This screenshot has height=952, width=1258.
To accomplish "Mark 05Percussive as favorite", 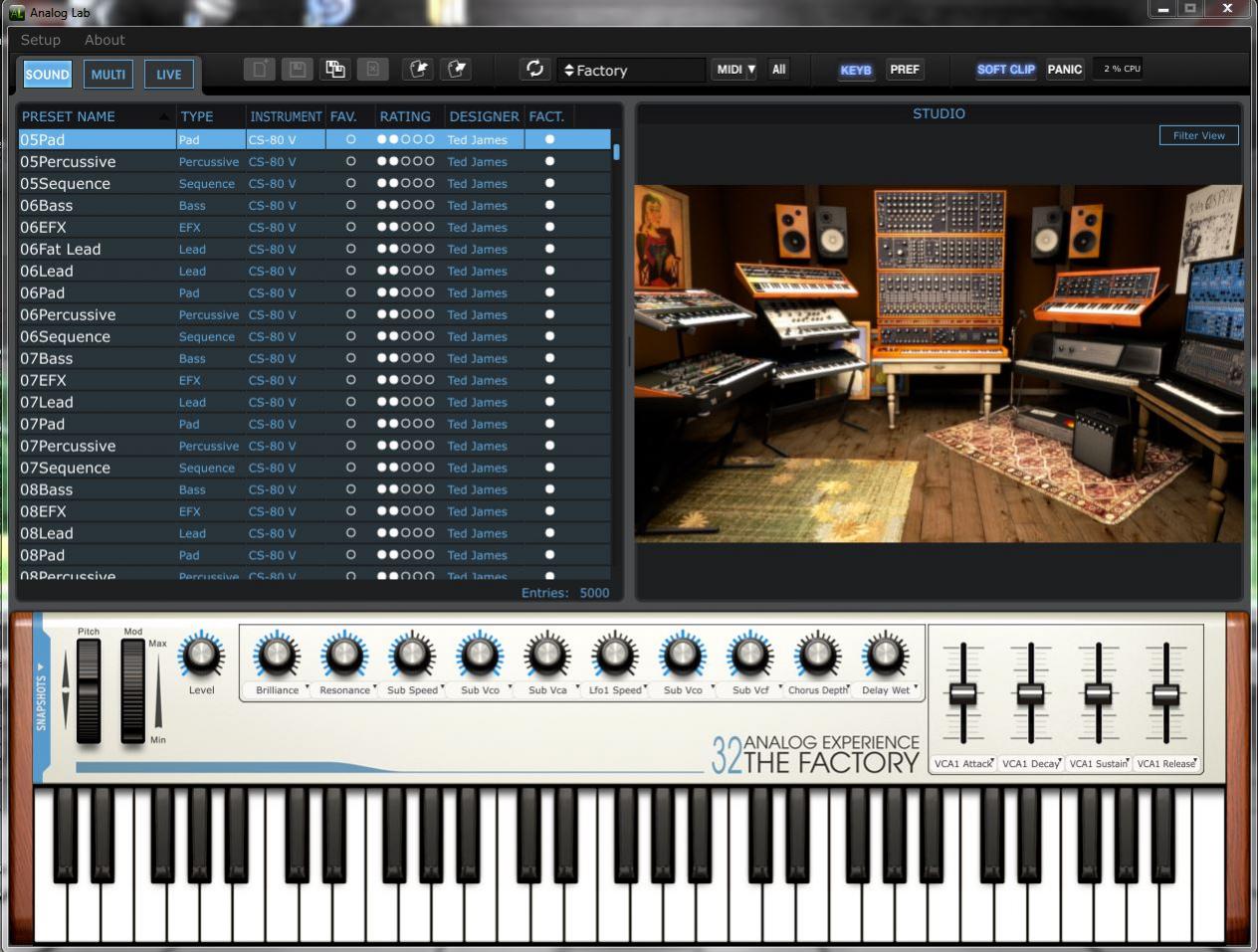I will point(350,161).
